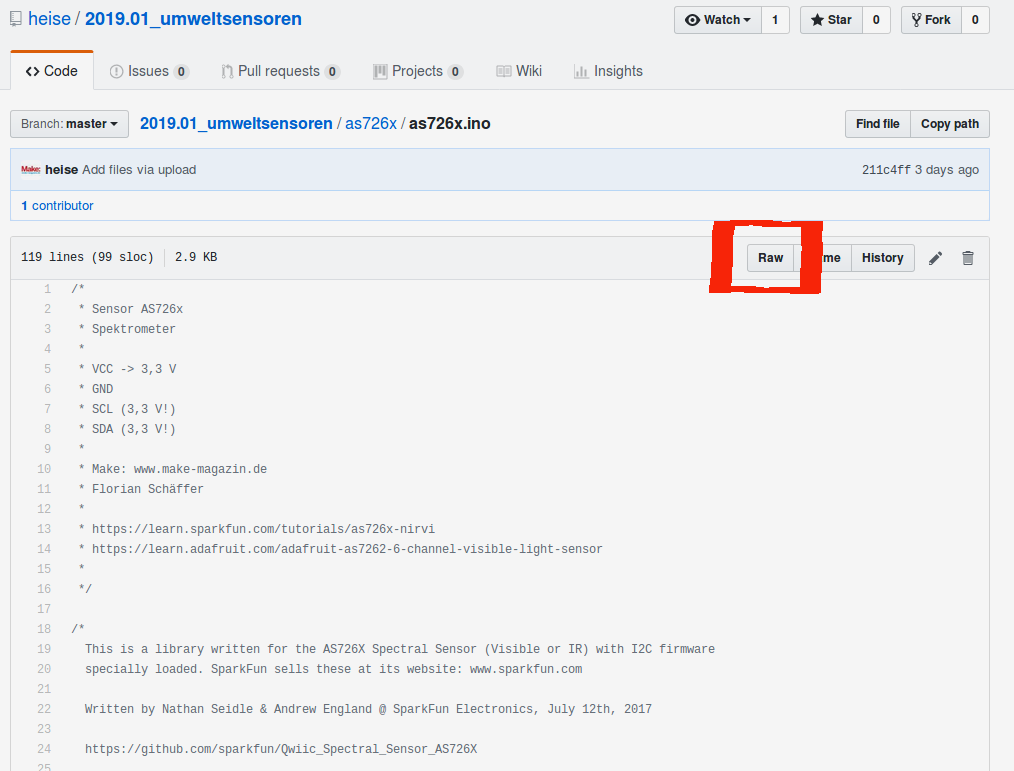Select line number 13

tap(44, 529)
